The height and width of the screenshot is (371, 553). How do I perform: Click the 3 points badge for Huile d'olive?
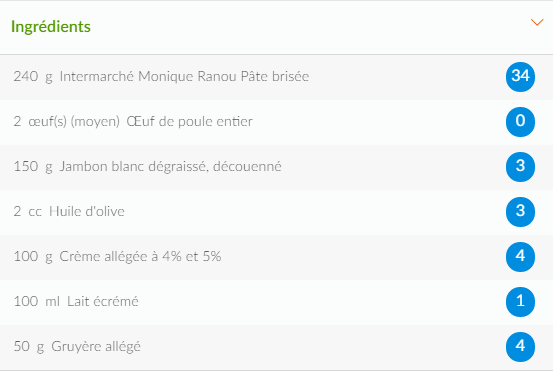[520, 212]
